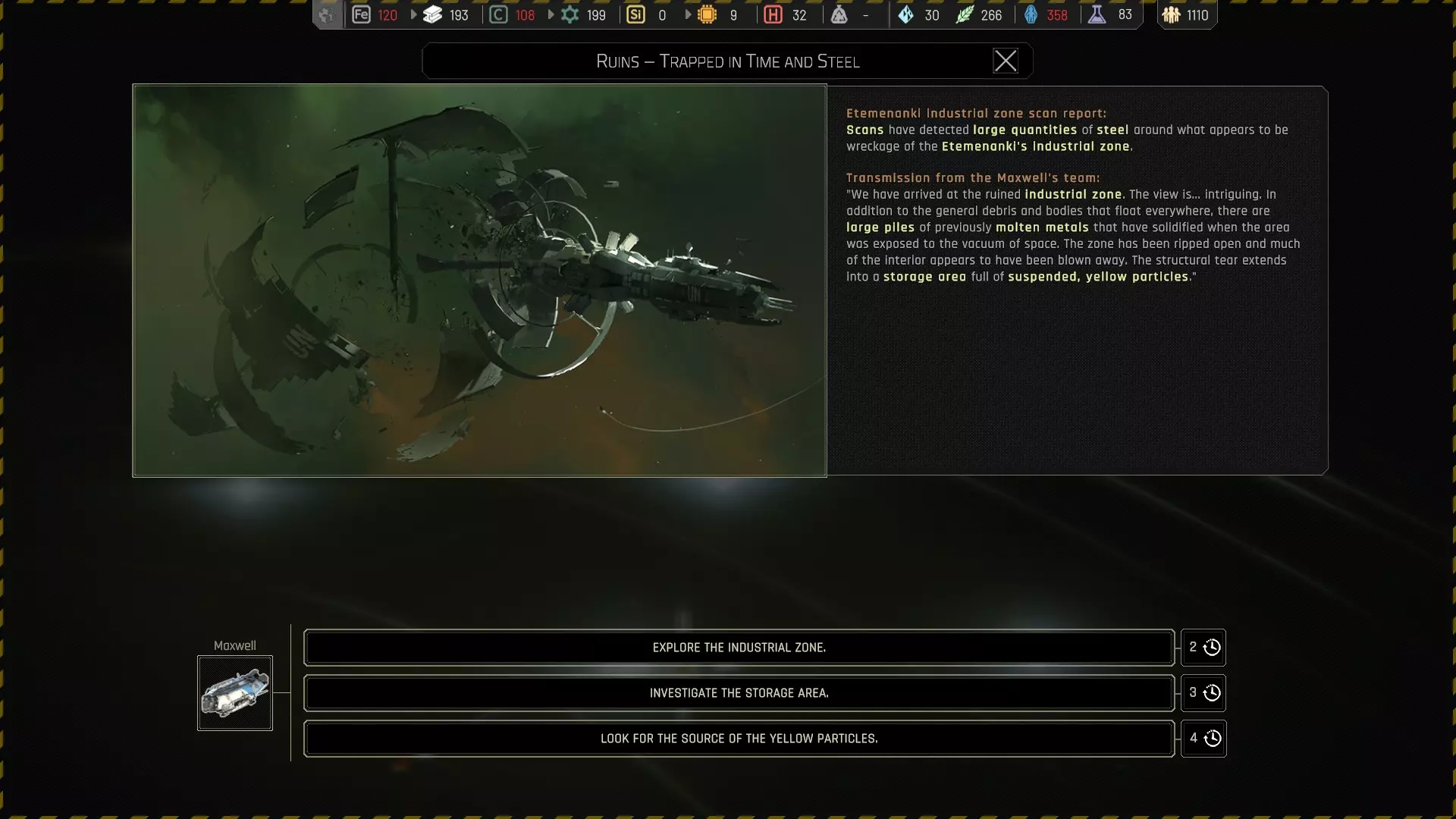Close the Ruins event dialog
This screenshot has height=819, width=1456.
coord(1006,61)
